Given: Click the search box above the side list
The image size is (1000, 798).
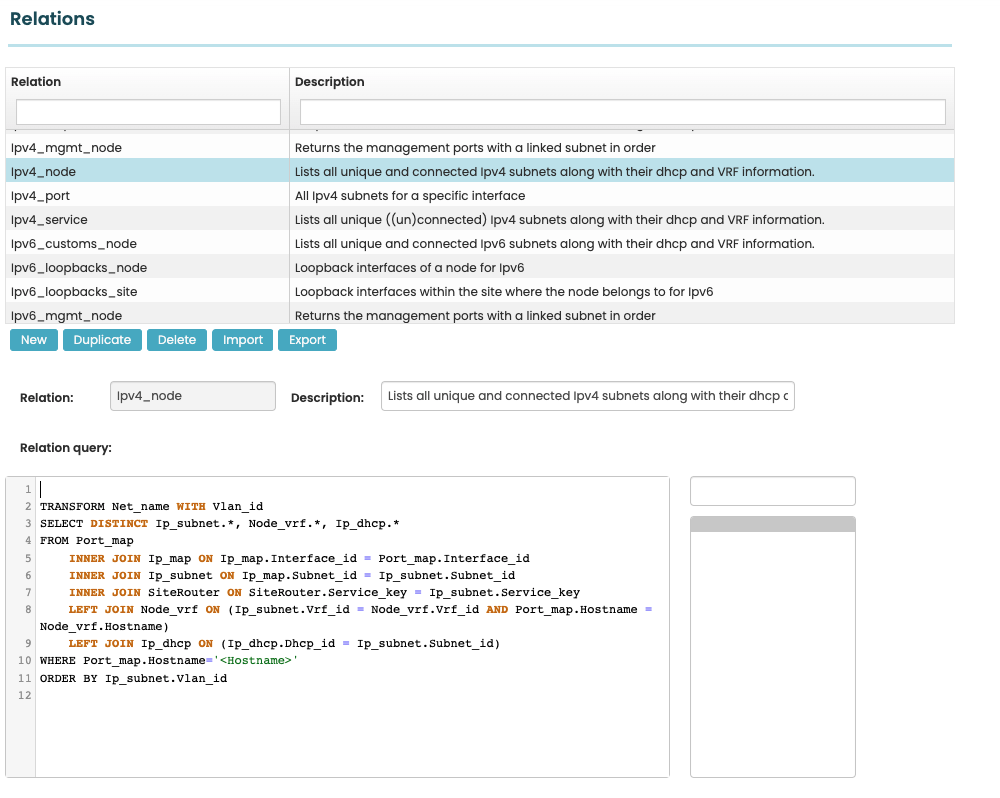Looking at the screenshot, I should point(773,491).
